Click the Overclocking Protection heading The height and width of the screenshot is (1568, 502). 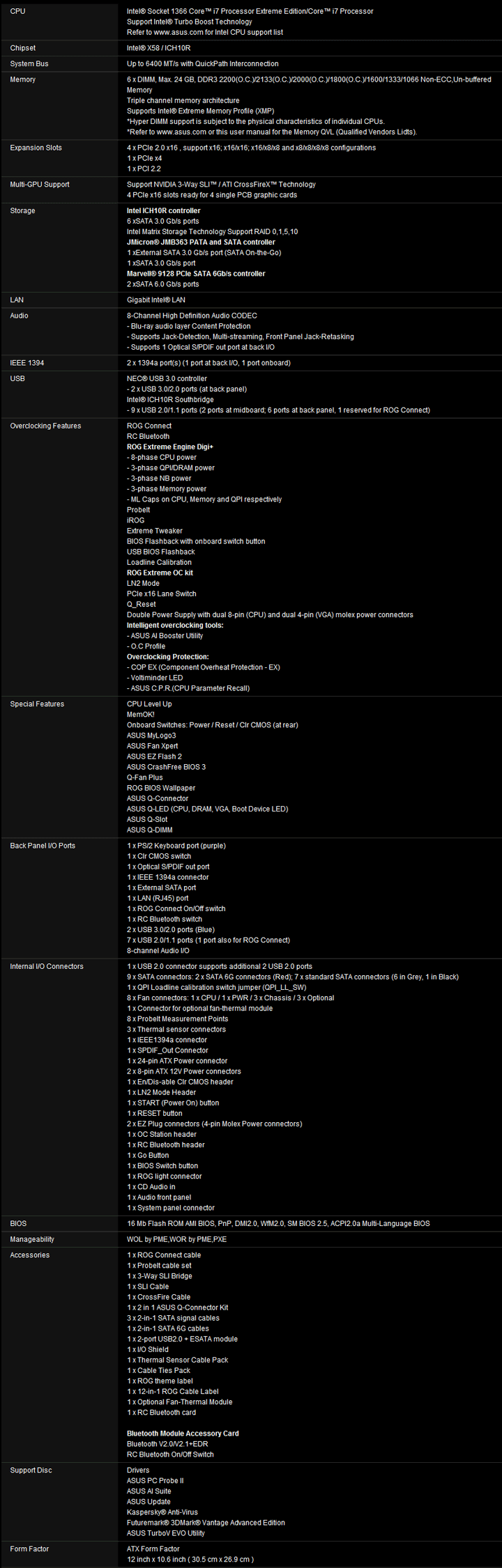coord(167,657)
